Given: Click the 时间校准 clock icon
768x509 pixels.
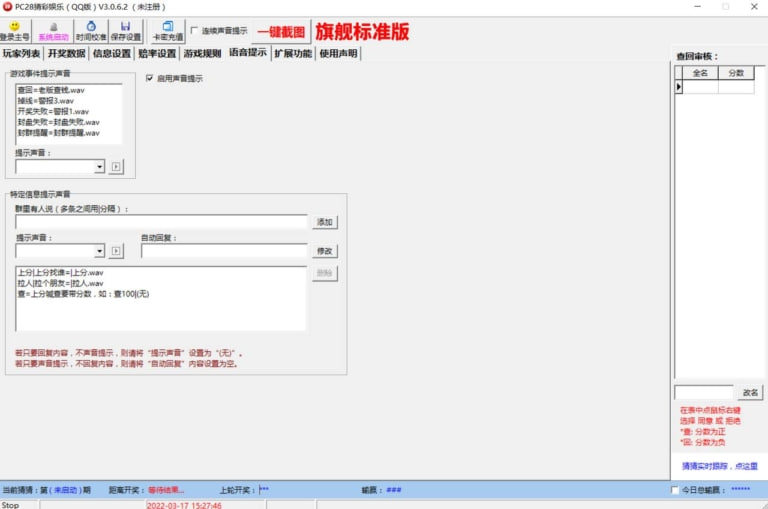Looking at the screenshot, I should [x=91, y=28].
